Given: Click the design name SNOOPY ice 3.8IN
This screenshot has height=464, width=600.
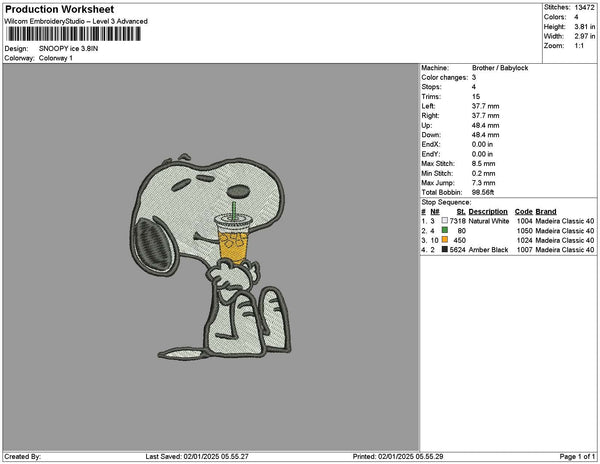Looking at the screenshot, I should tap(68, 49).
